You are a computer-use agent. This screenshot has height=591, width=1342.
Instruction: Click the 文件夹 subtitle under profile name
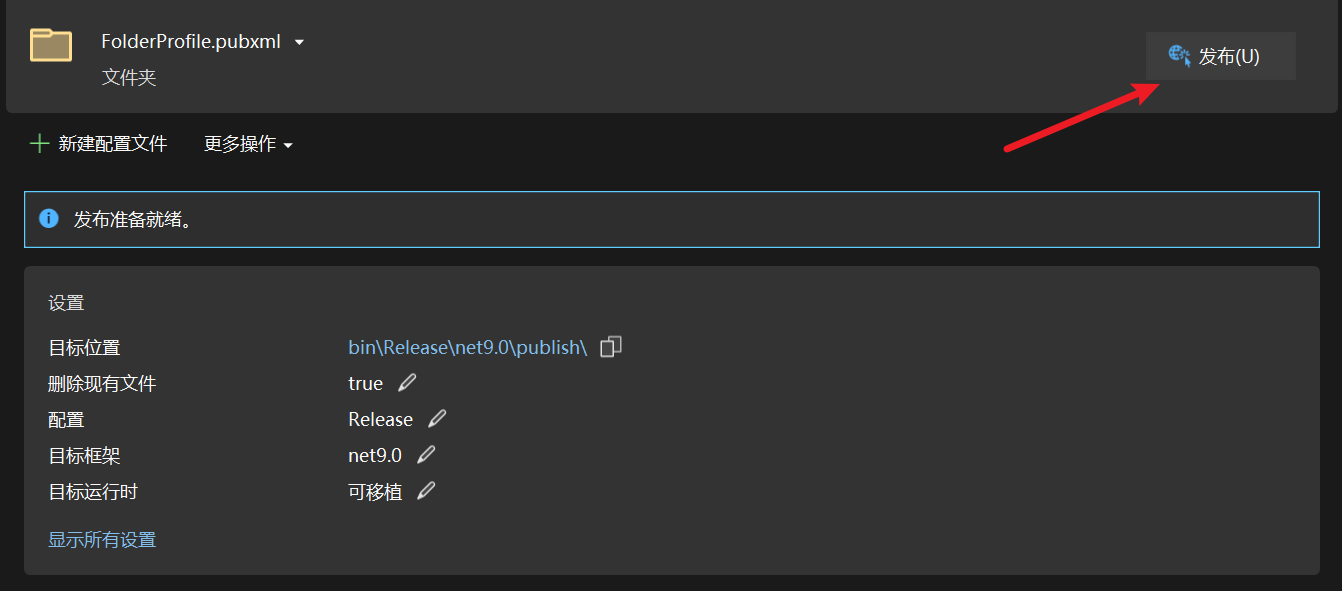point(129,77)
